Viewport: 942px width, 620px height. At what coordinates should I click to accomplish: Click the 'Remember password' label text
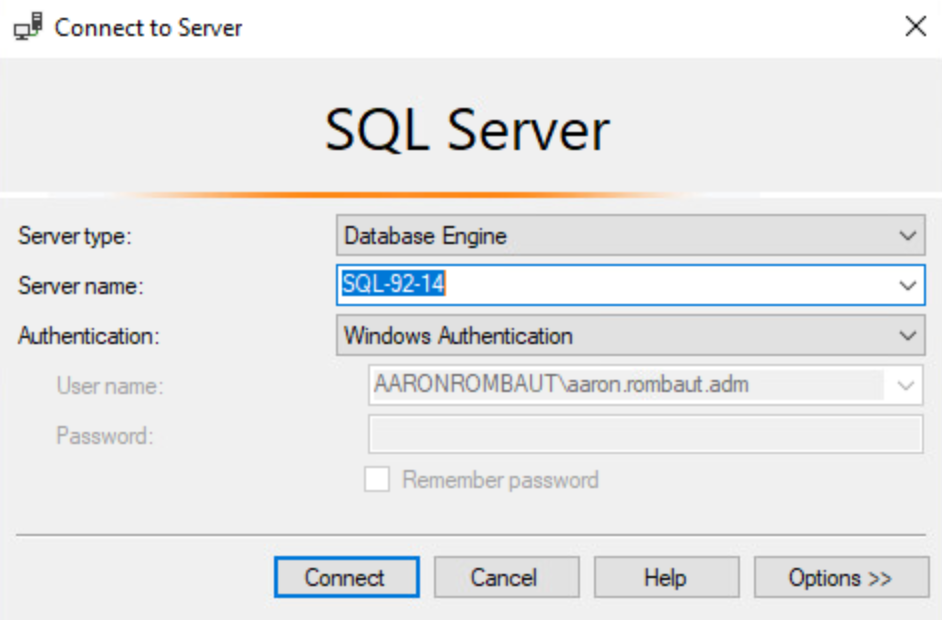click(x=500, y=480)
